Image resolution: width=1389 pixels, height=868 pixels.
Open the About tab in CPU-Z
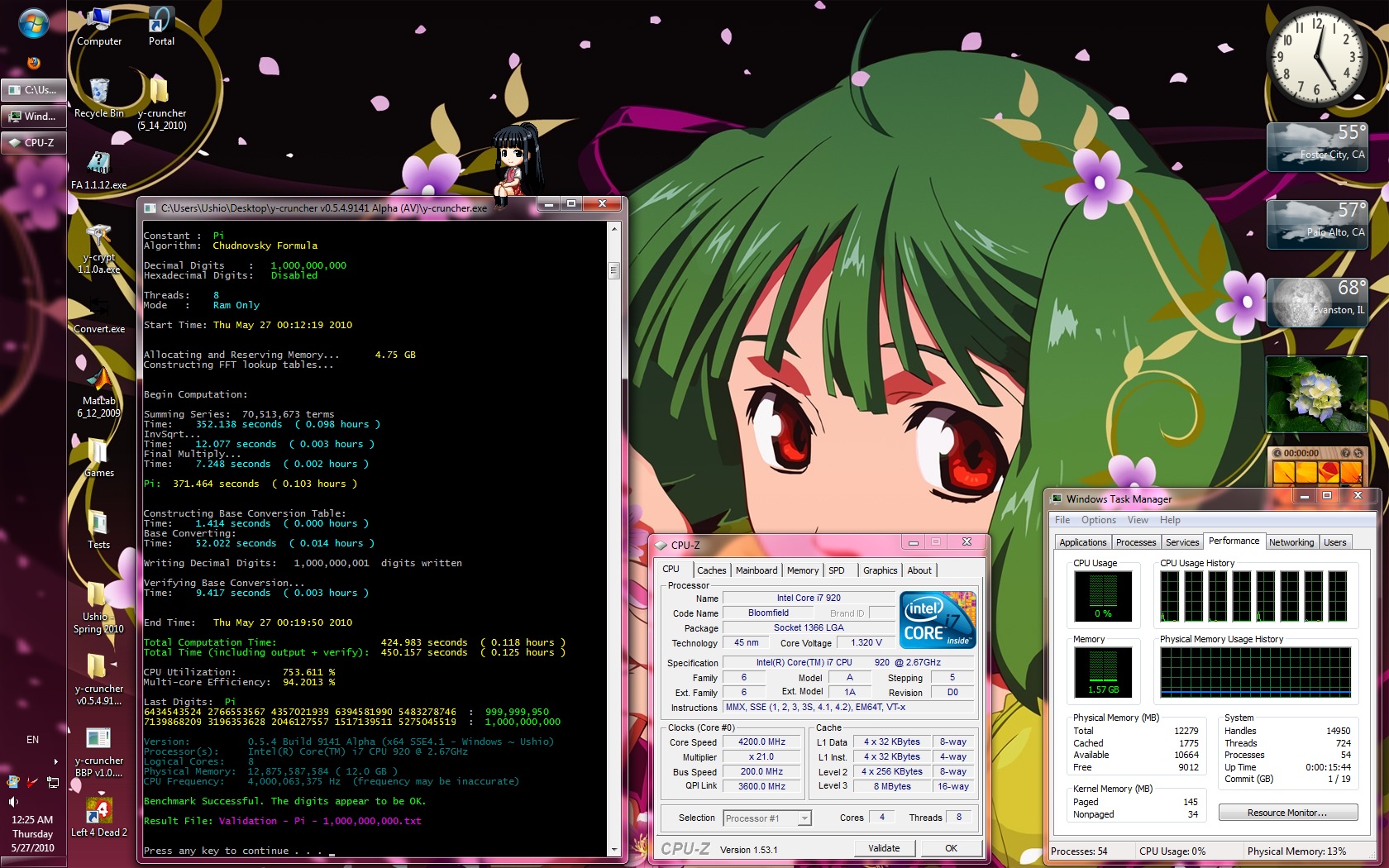point(919,570)
